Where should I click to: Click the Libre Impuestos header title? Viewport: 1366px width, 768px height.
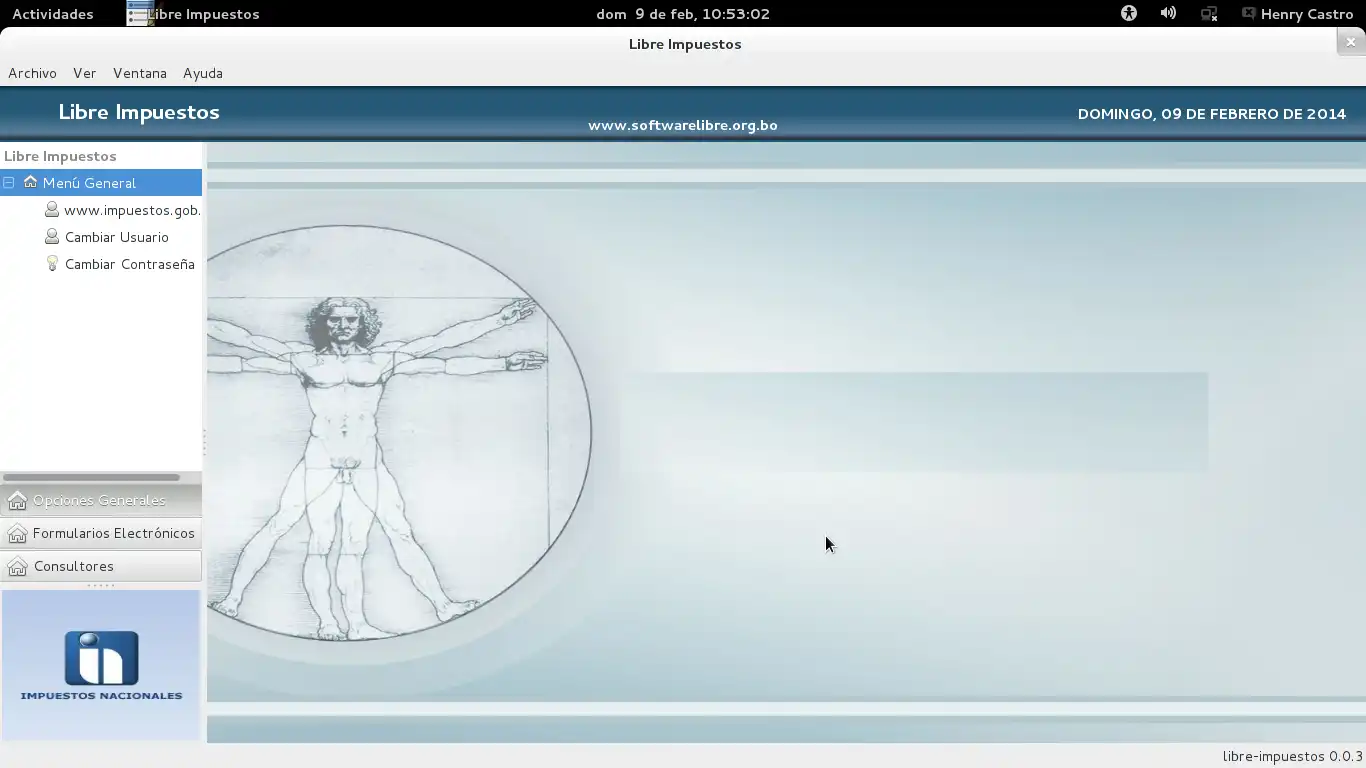pos(139,112)
